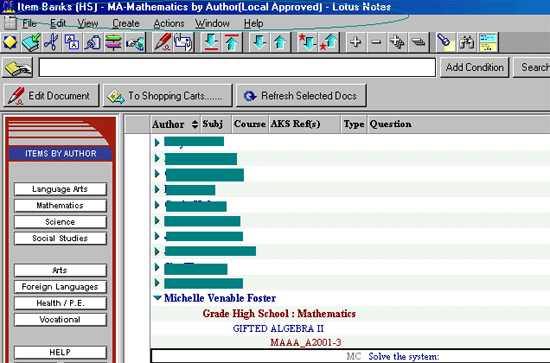Viewport: 550px width, 363px height.
Task: Expand the first collapsed author row
Action: (157, 142)
